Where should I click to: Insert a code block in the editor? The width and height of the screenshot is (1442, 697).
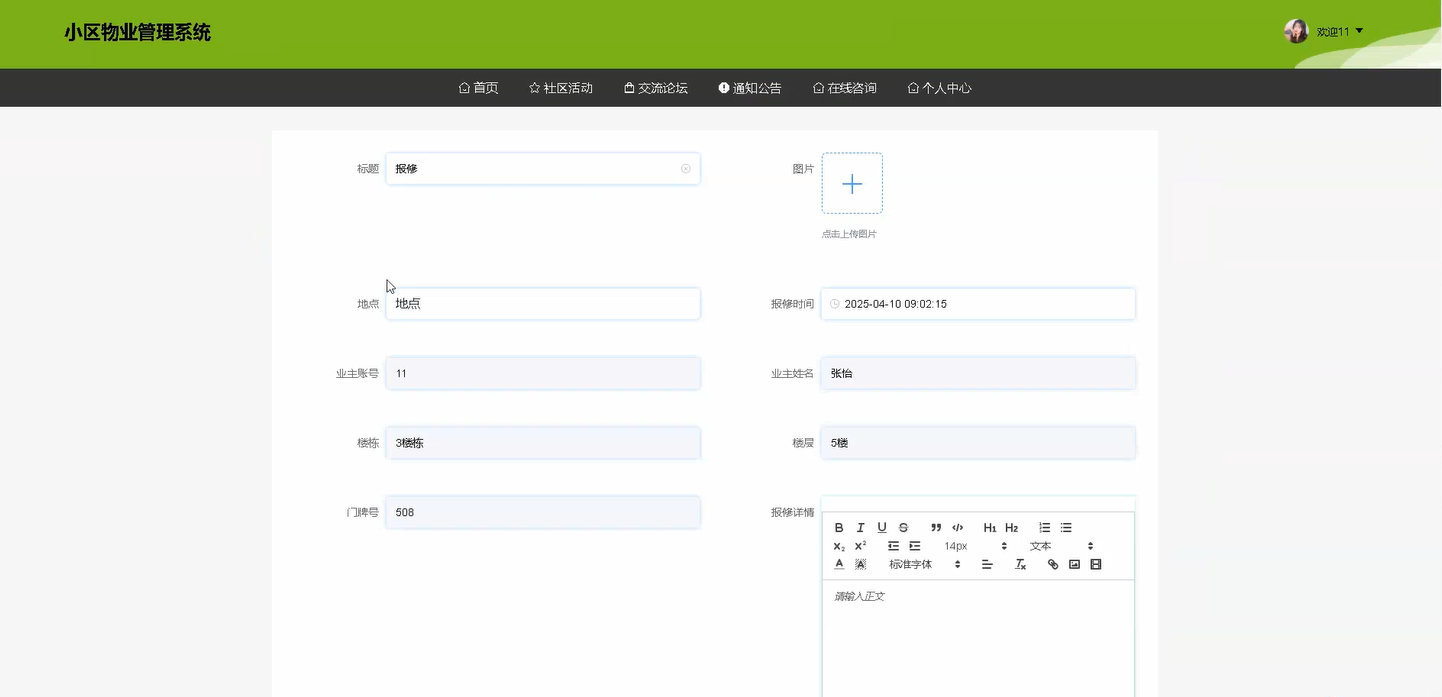click(958, 527)
